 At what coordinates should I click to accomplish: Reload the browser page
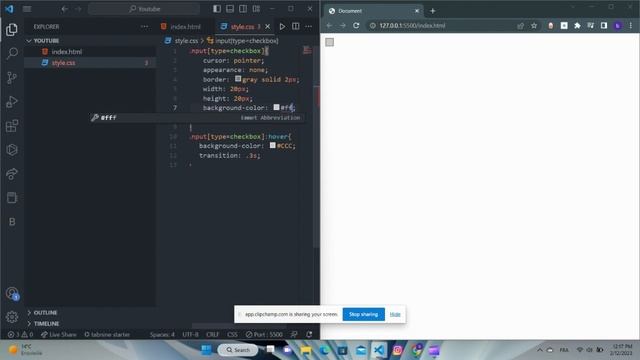(356, 26)
